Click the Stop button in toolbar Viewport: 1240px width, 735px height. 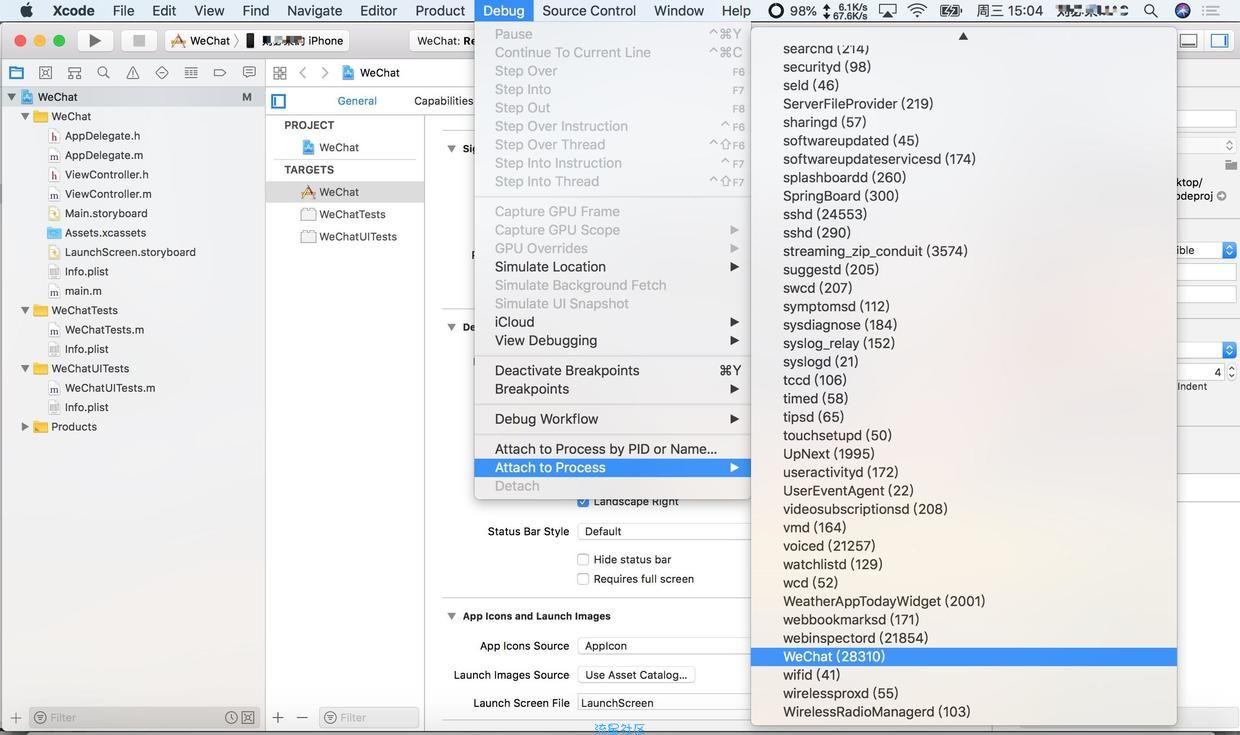click(139, 41)
